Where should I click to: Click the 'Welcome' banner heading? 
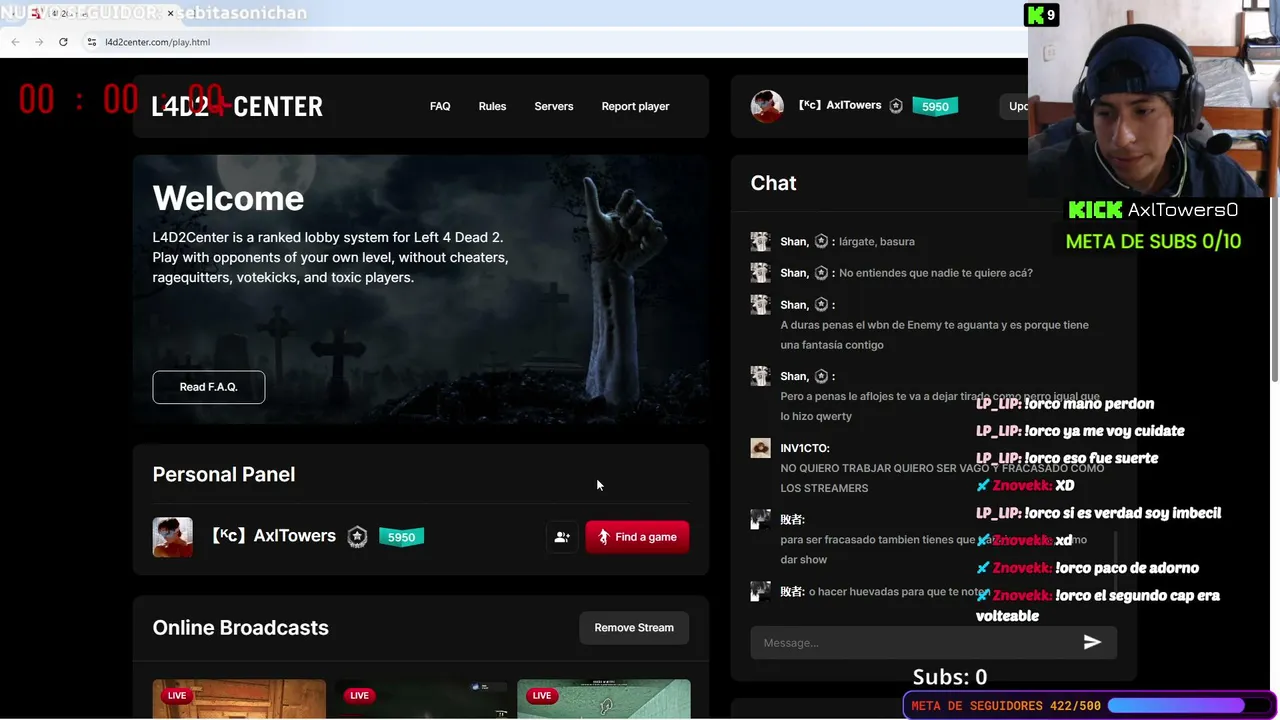[228, 198]
